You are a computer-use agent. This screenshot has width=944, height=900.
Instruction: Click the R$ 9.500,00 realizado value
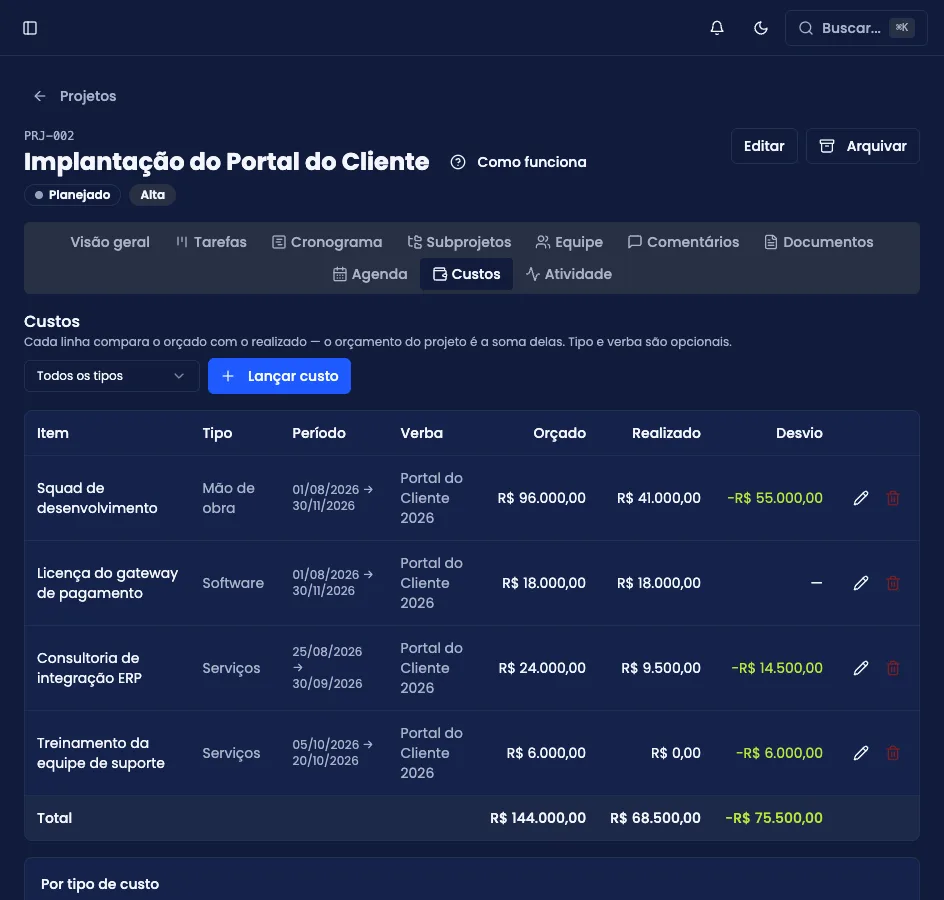click(660, 668)
